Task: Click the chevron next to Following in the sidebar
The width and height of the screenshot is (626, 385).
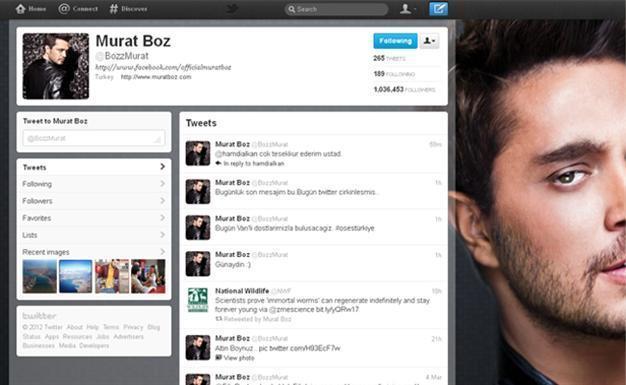Action: point(162,183)
